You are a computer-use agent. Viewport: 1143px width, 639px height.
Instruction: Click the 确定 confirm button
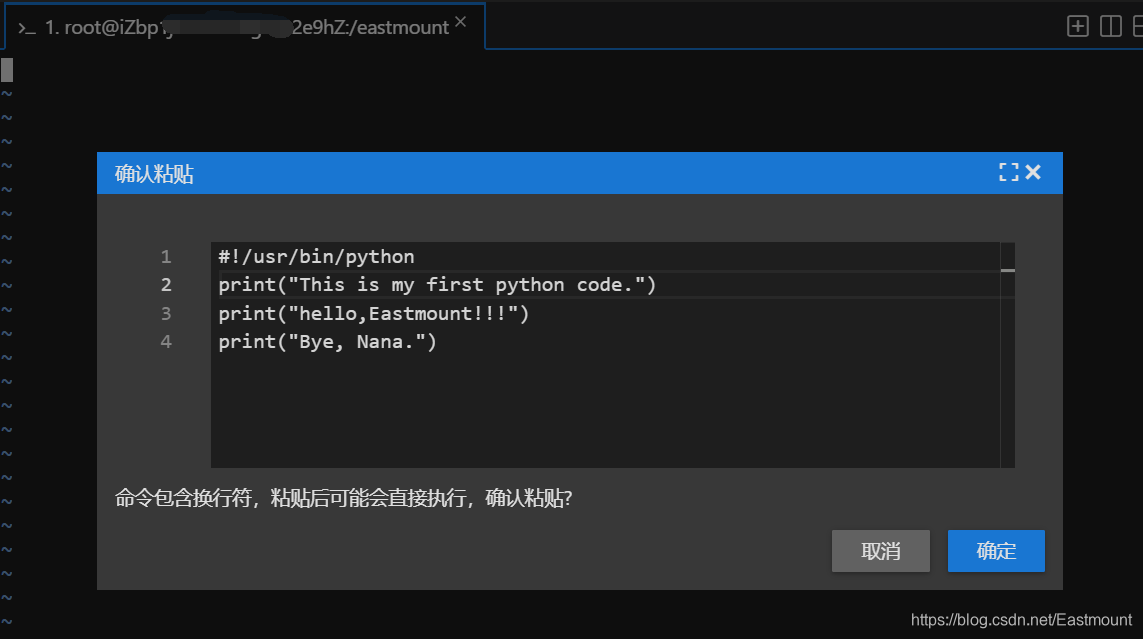pyautogui.click(x=996, y=551)
